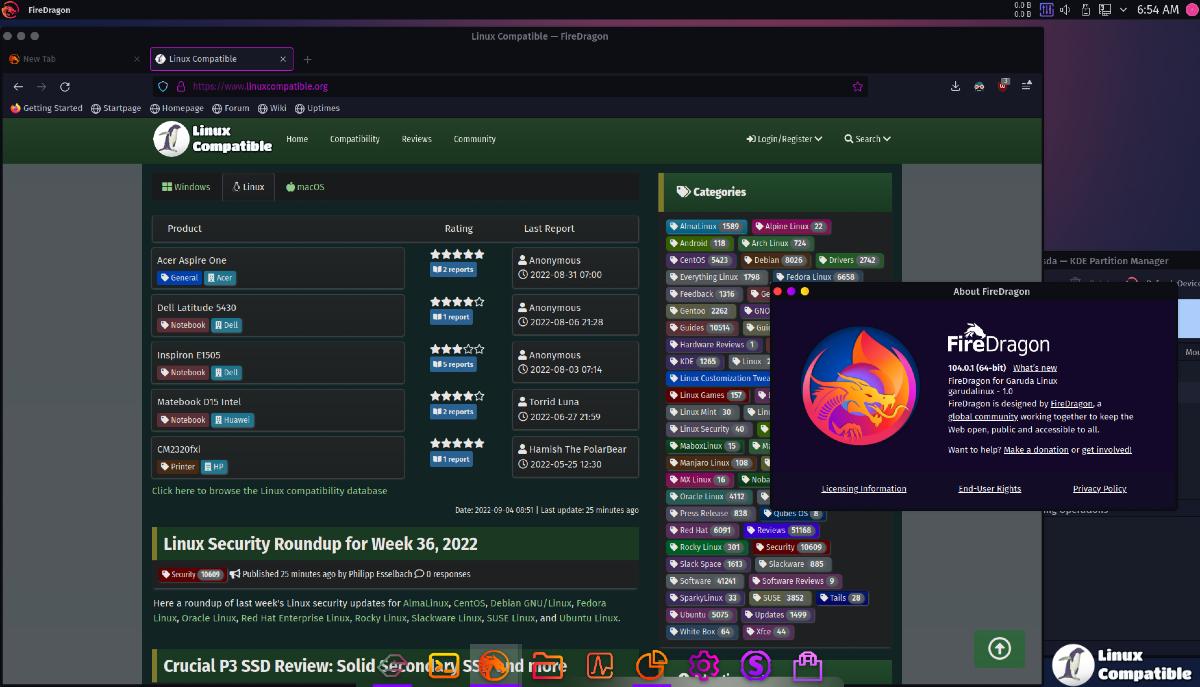Open a new browser tab
Viewport: 1200px width, 687px height.
307,59
